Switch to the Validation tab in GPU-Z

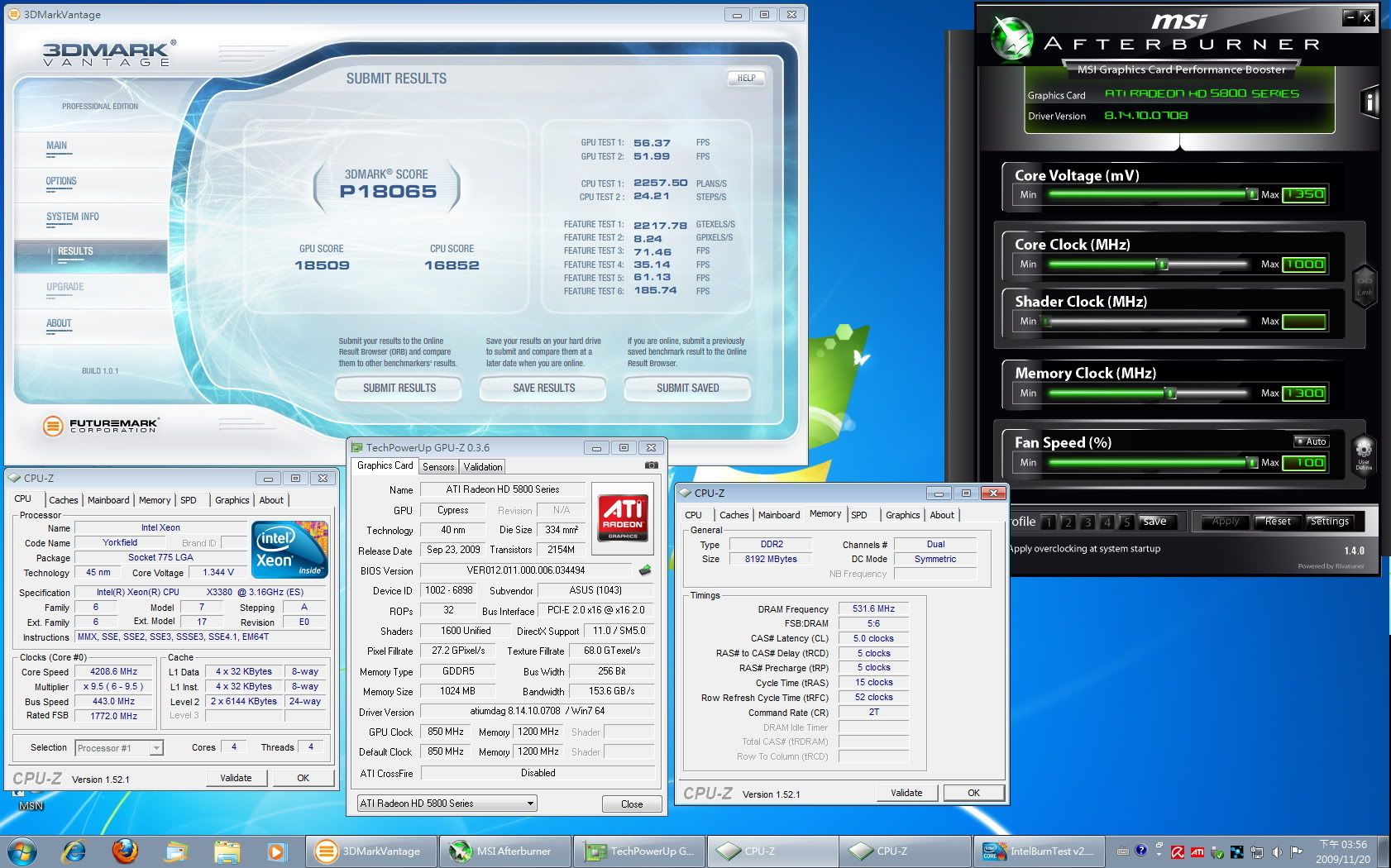click(x=483, y=467)
